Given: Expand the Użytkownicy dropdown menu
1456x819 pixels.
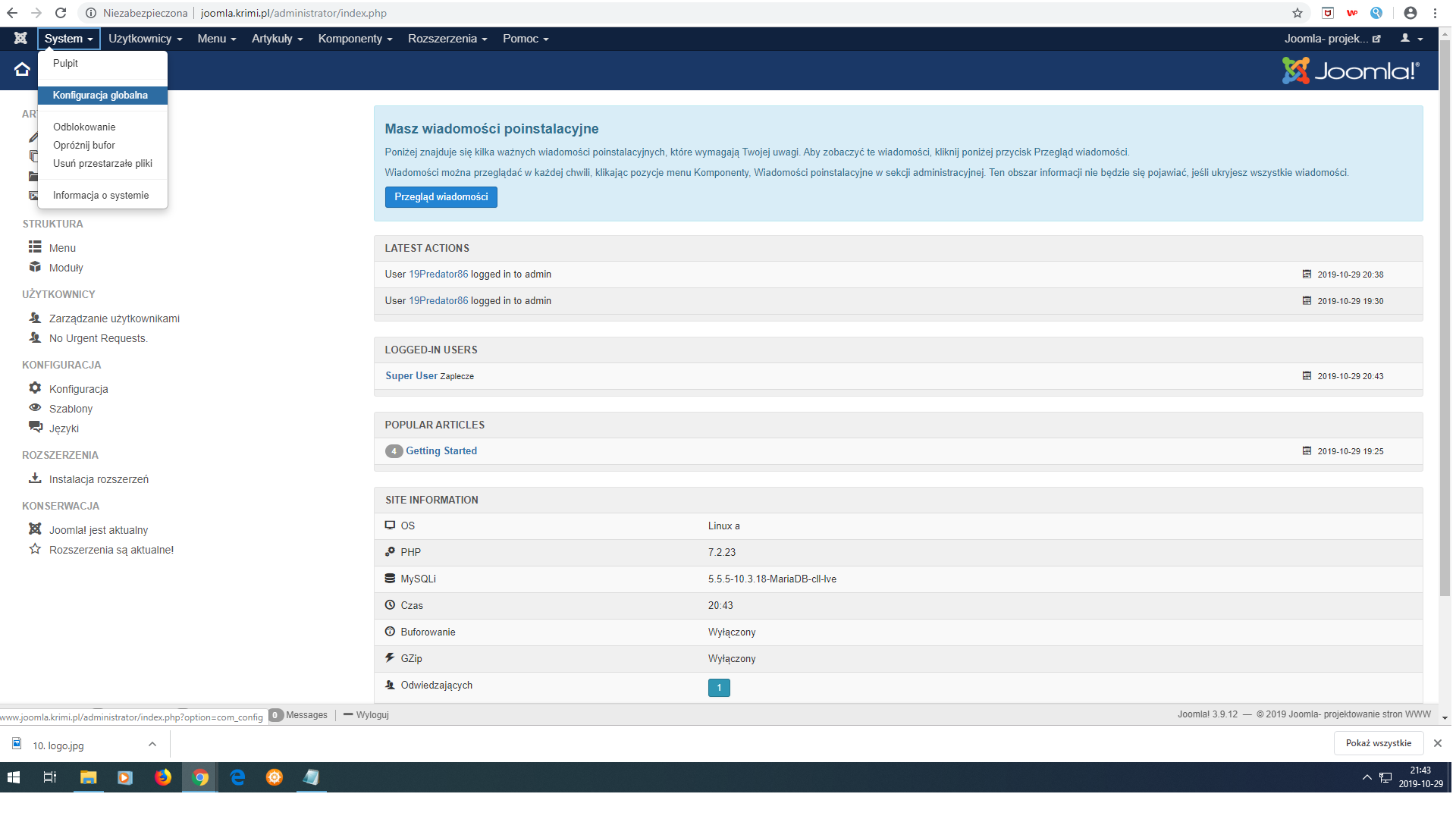Looking at the screenshot, I should coord(145,39).
